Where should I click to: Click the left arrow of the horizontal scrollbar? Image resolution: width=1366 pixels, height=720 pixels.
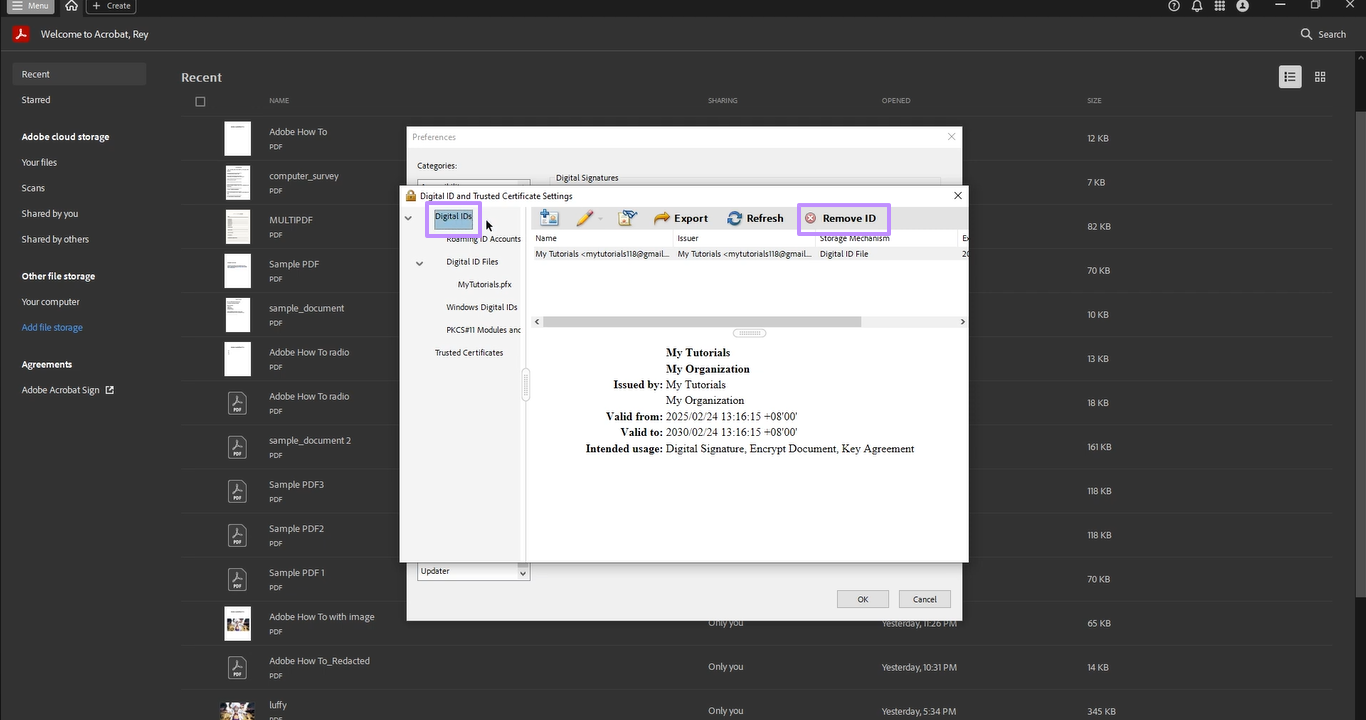pyautogui.click(x=537, y=322)
